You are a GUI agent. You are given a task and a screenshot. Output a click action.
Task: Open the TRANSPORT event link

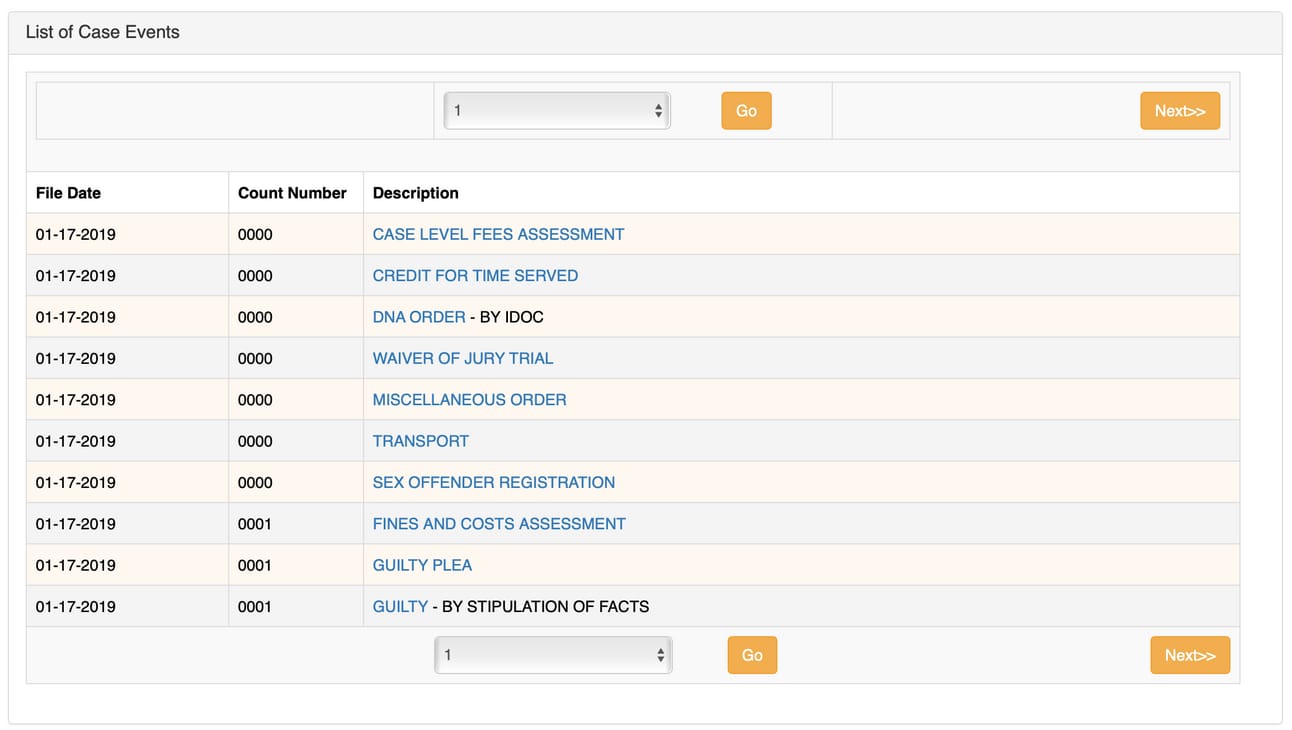(421, 441)
